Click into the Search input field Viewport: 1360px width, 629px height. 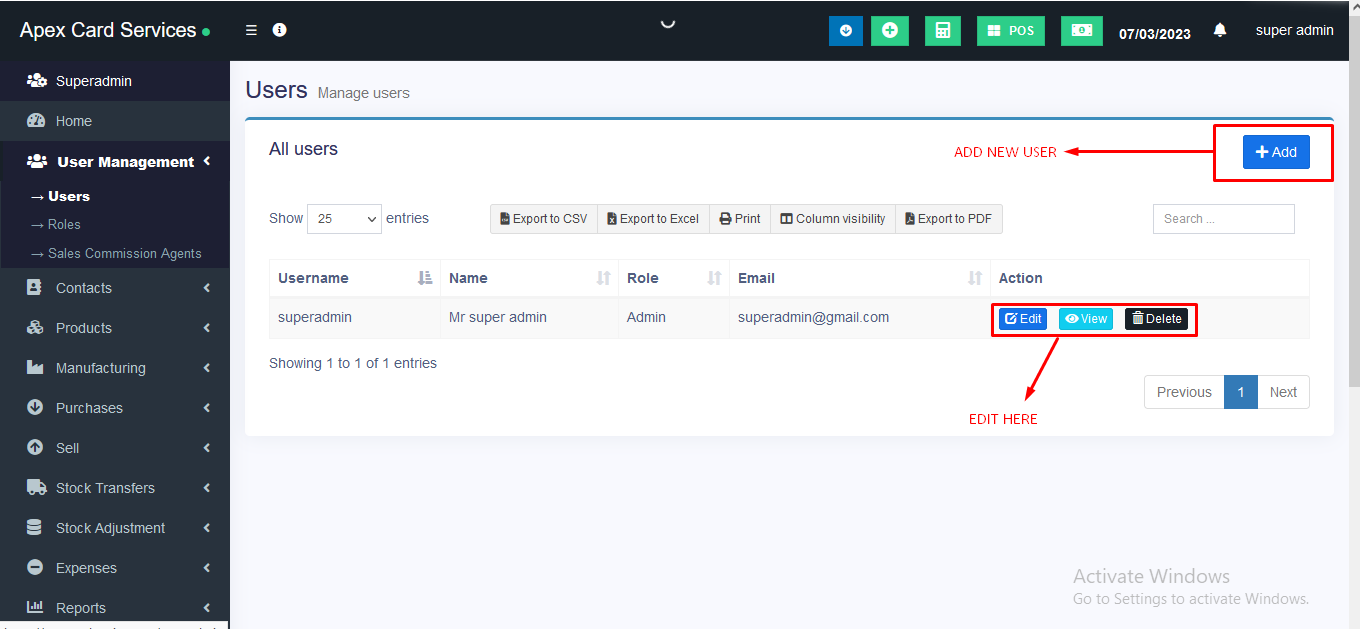pos(1223,219)
